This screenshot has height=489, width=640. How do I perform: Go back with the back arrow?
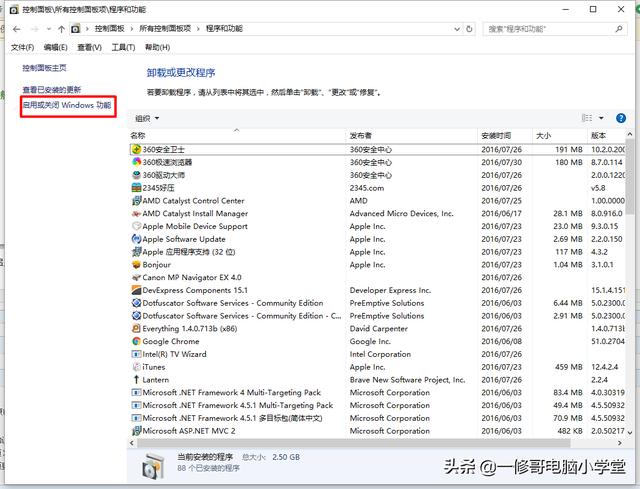[x=16, y=29]
